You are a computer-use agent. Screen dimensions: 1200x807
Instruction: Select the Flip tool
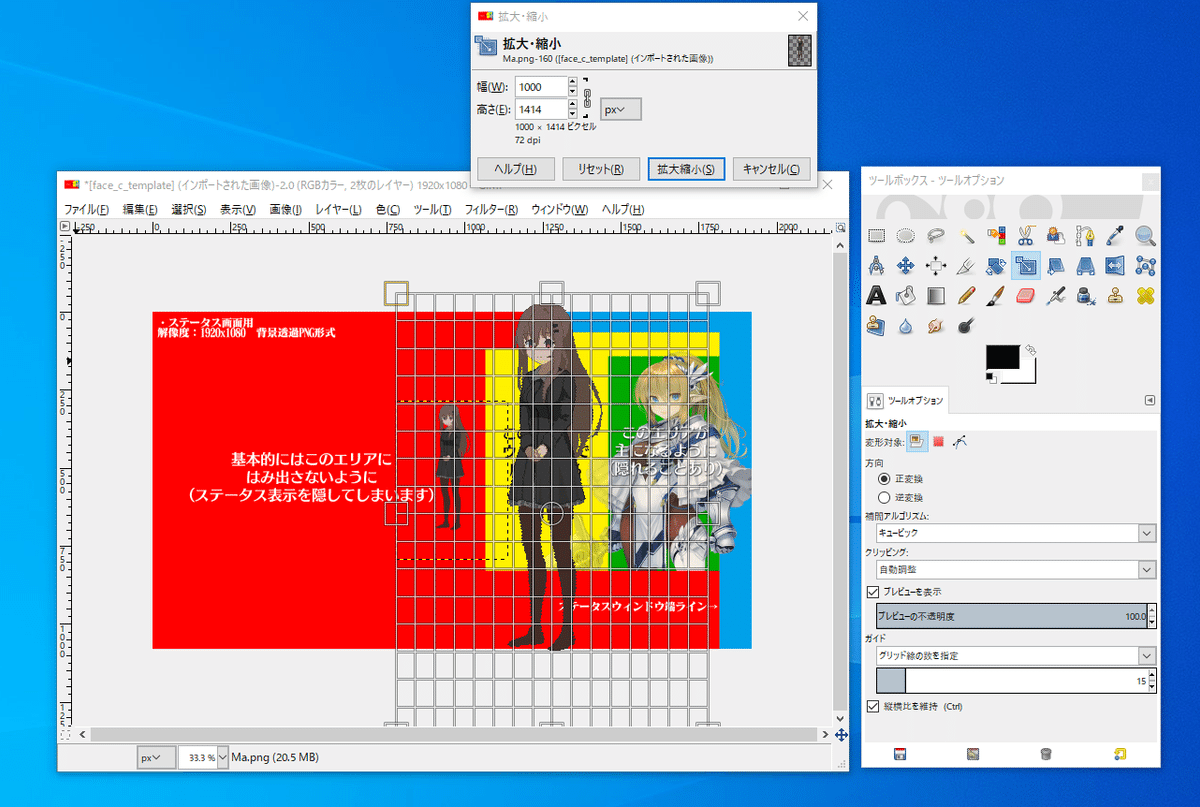tap(1116, 266)
